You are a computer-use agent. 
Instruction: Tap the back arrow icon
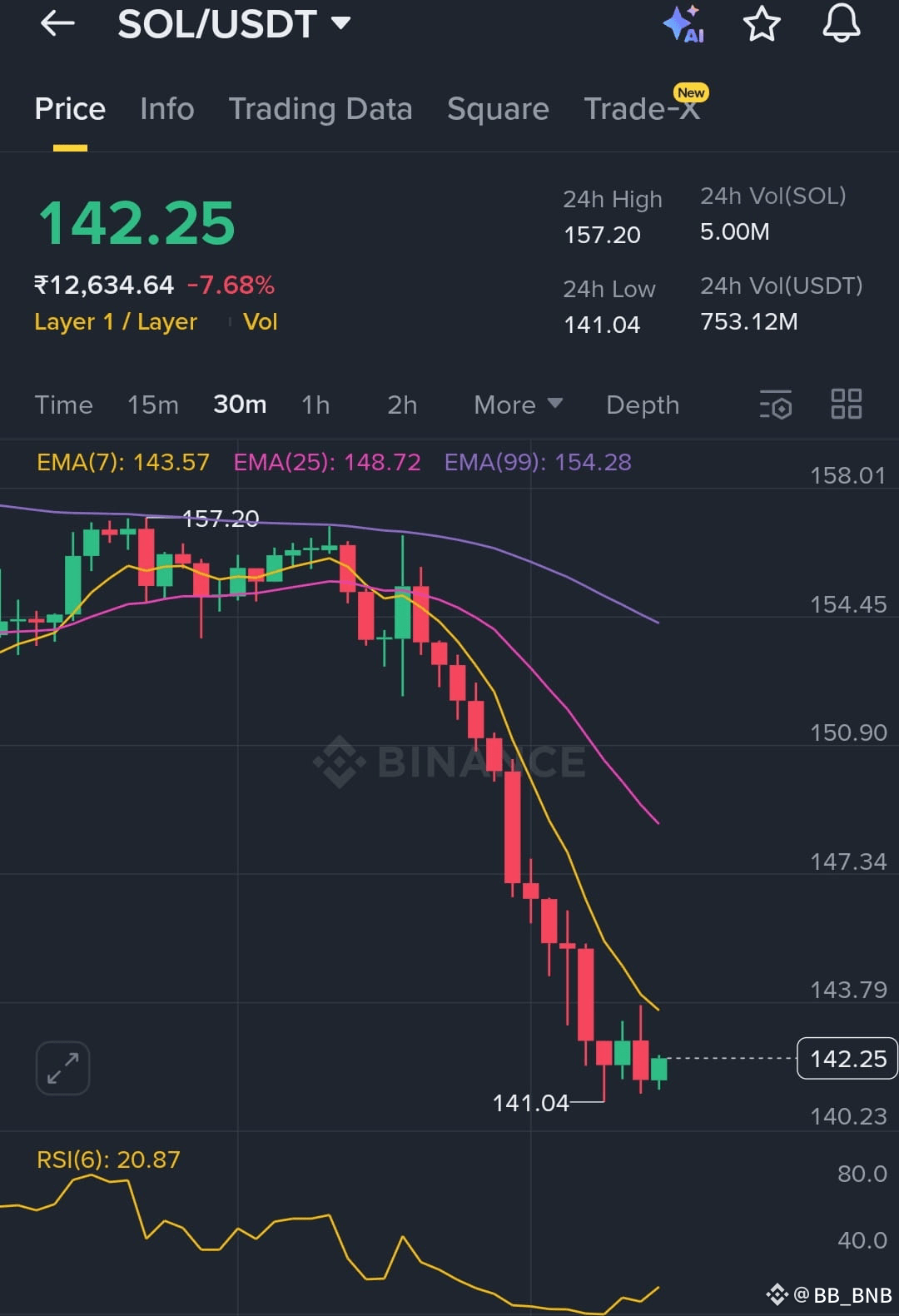(57, 23)
